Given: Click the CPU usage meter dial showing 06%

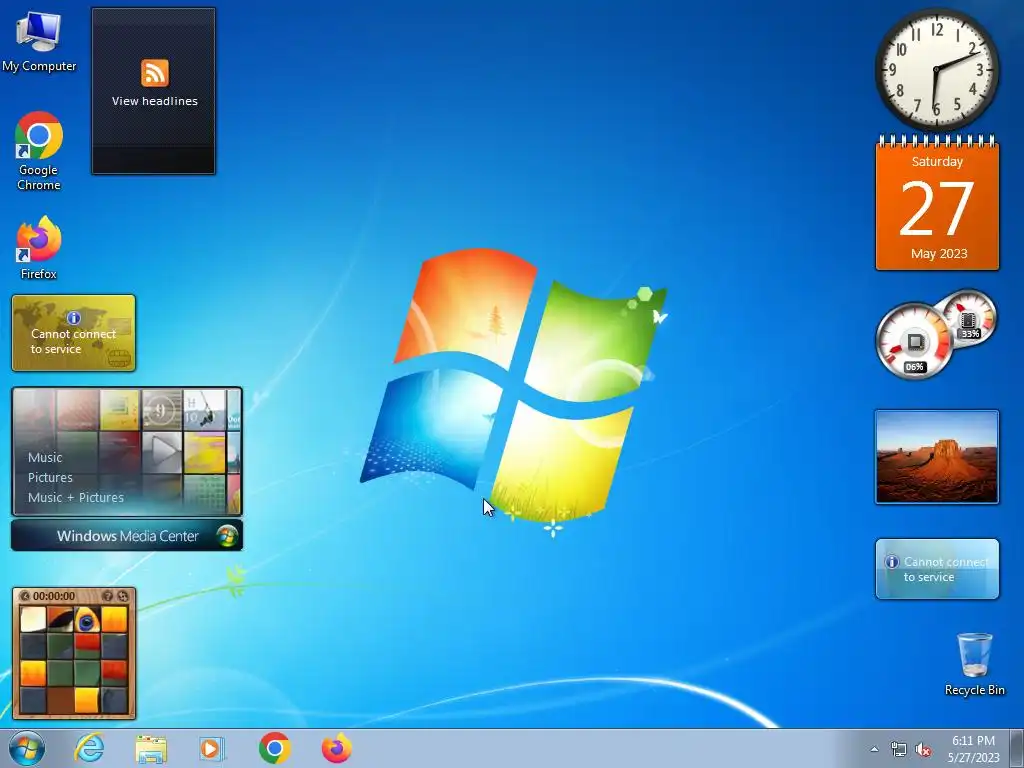Looking at the screenshot, I should click(914, 341).
